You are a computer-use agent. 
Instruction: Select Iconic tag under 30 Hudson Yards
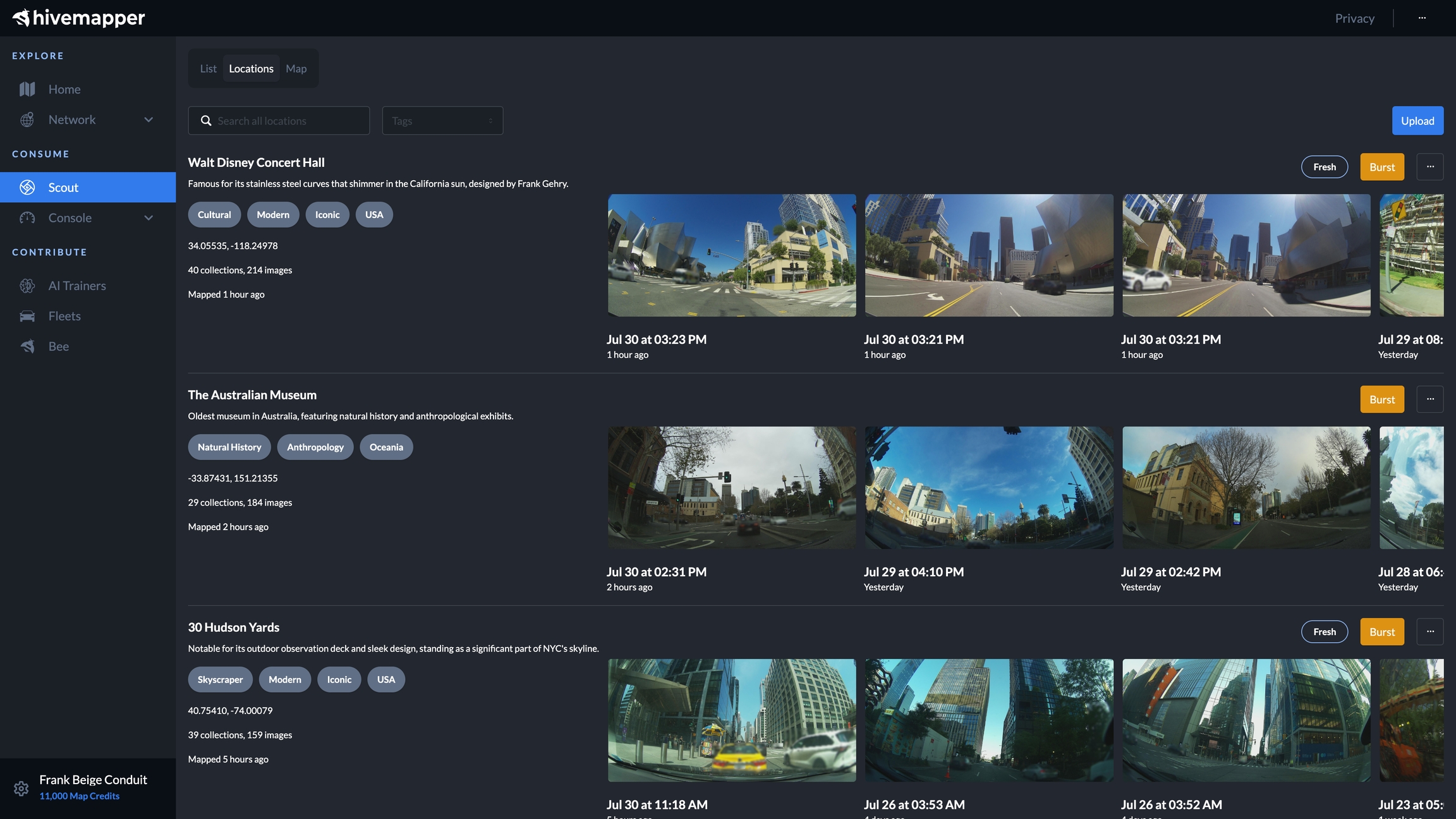click(339, 680)
